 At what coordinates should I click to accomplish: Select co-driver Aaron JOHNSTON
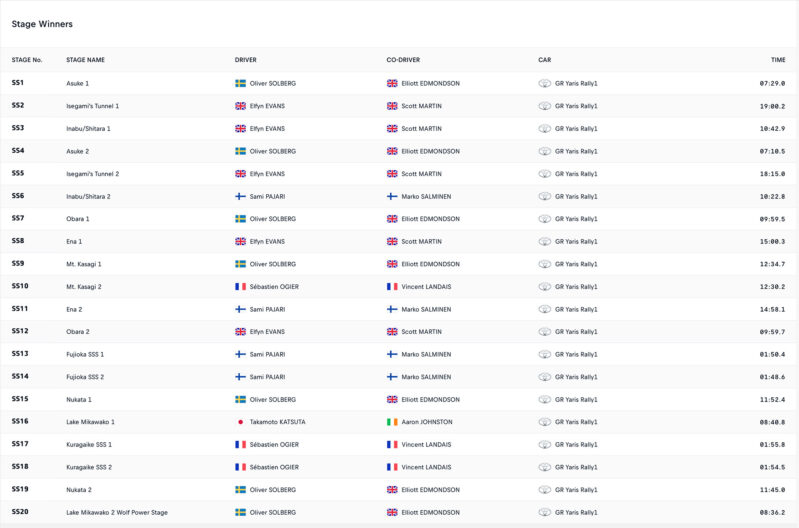click(x=427, y=422)
